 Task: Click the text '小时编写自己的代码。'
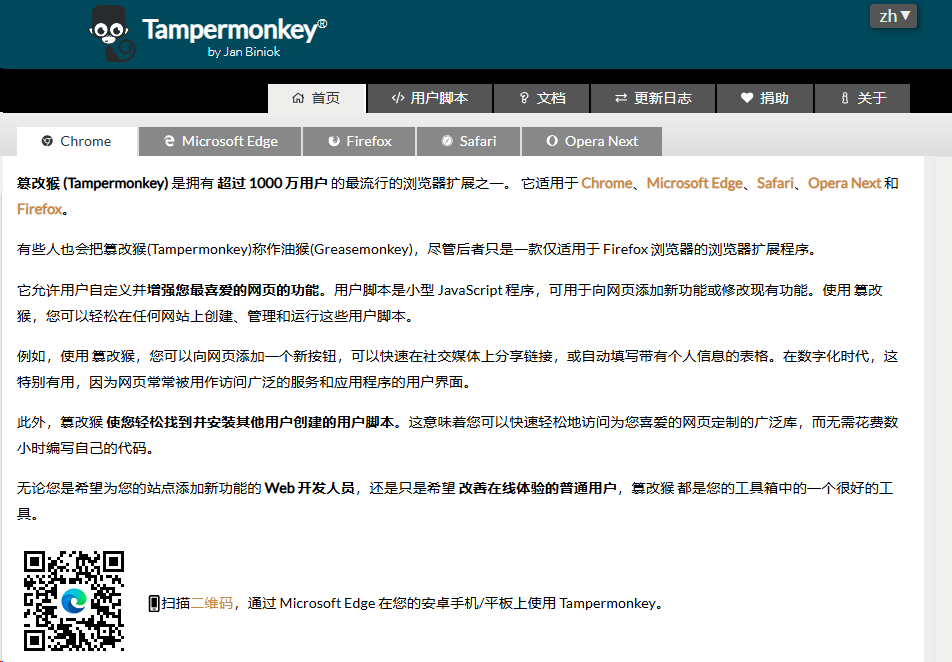tap(86, 448)
